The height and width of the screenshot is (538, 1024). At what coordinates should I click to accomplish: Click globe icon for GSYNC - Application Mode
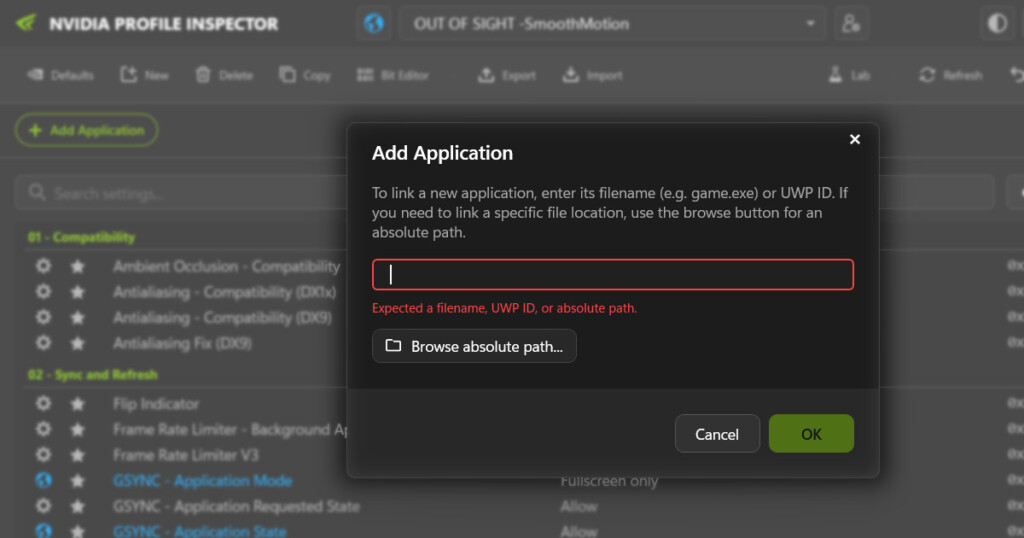click(x=43, y=481)
